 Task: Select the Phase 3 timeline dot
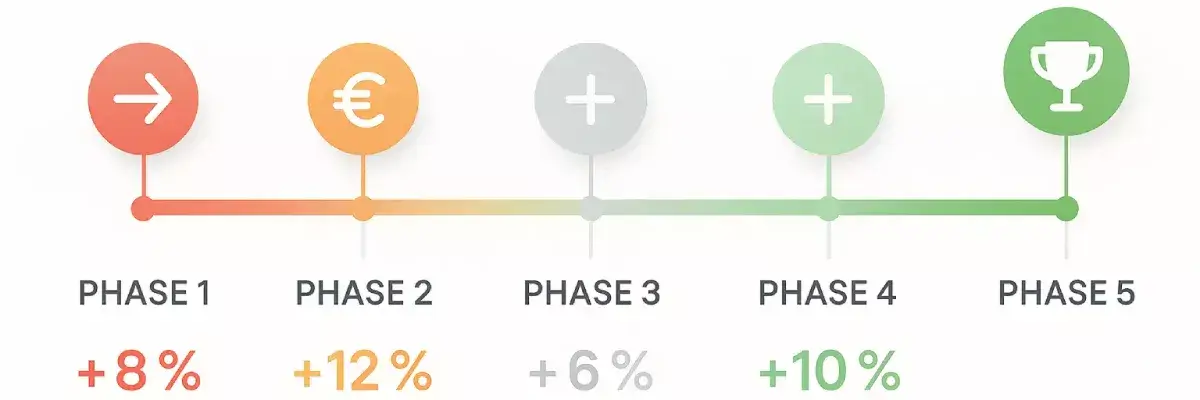[x=591, y=209]
